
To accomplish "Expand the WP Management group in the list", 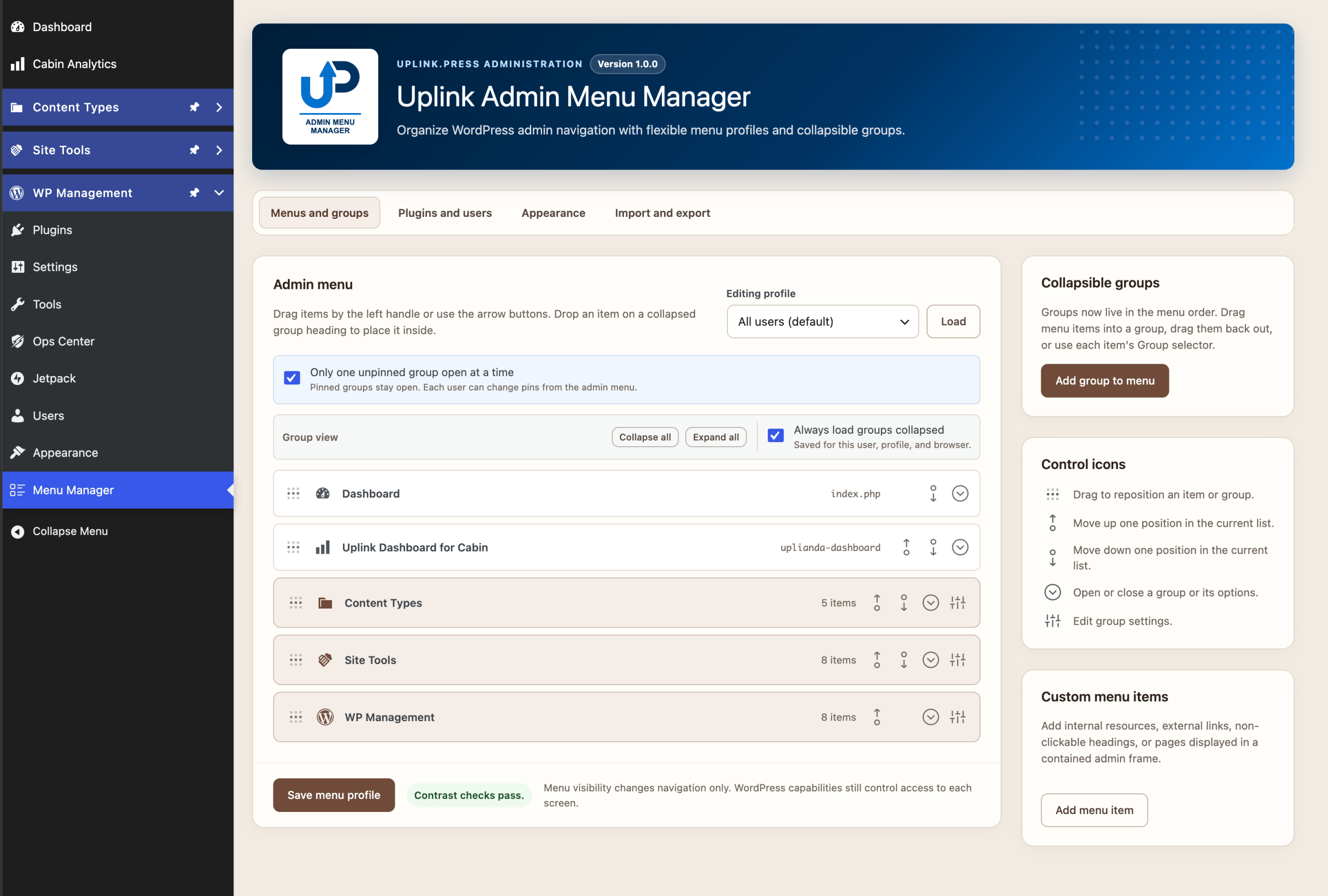I will [x=931, y=717].
